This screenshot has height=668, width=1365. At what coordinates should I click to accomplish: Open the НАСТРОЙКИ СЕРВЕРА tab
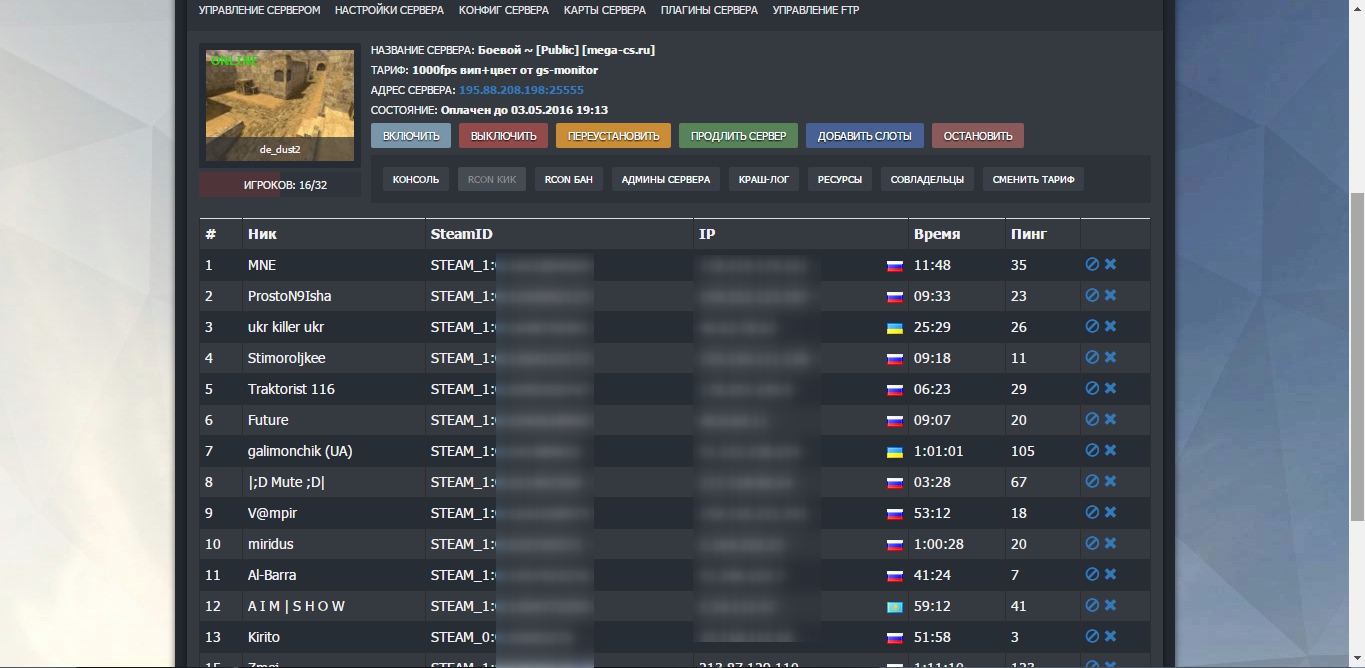pos(389,10)
